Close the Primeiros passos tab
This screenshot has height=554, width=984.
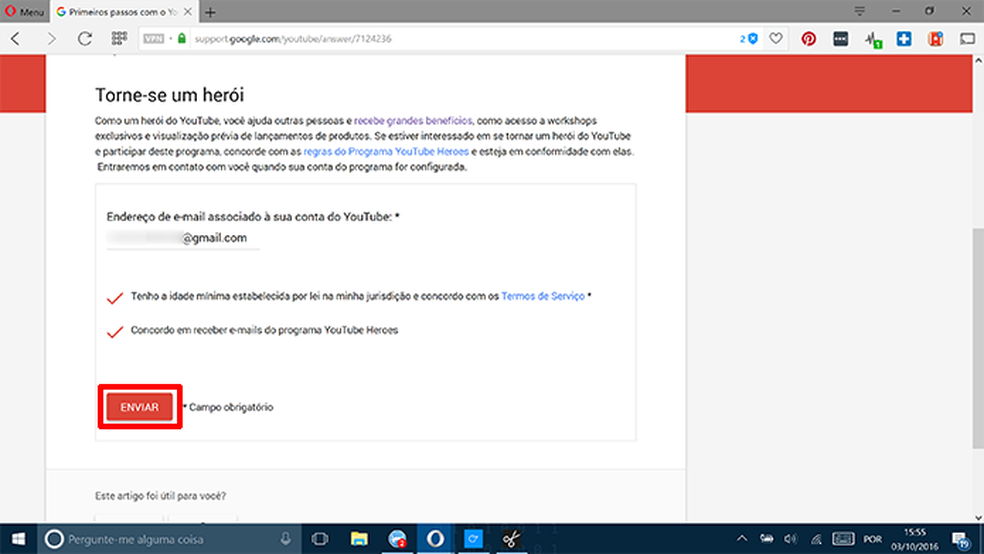coord(188,12)
